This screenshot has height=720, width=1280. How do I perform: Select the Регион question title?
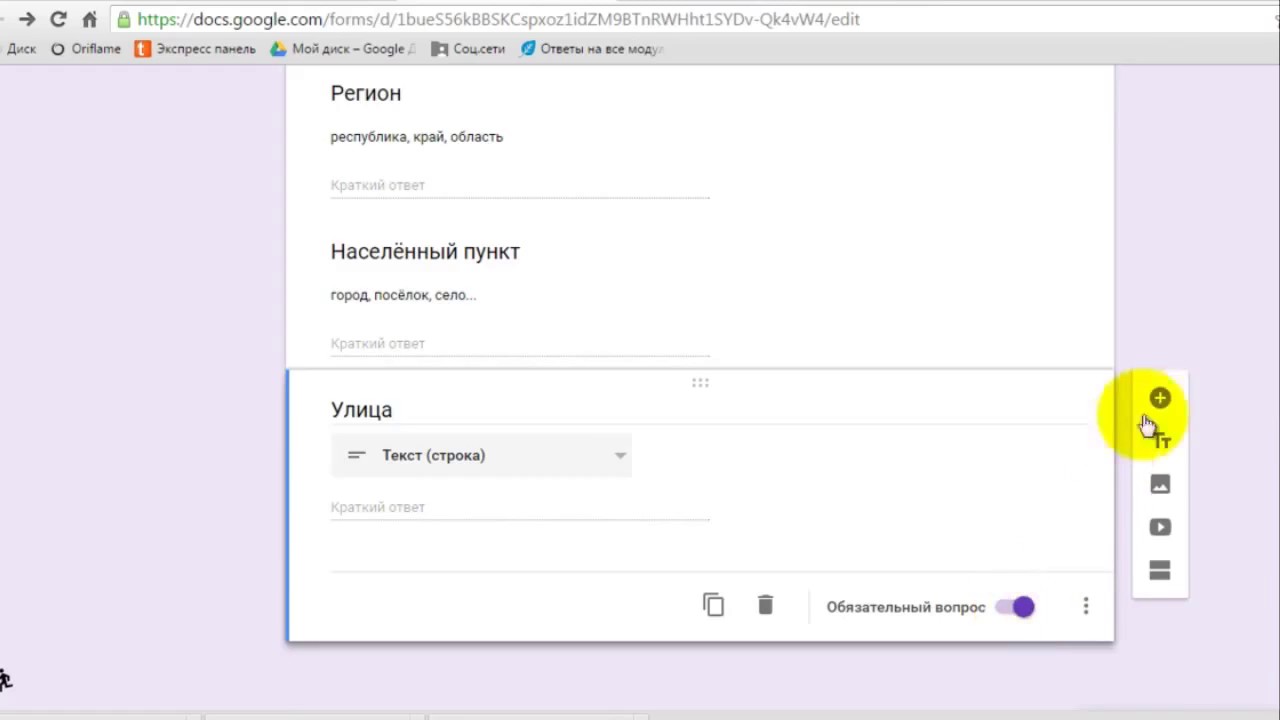pos(366,93)
